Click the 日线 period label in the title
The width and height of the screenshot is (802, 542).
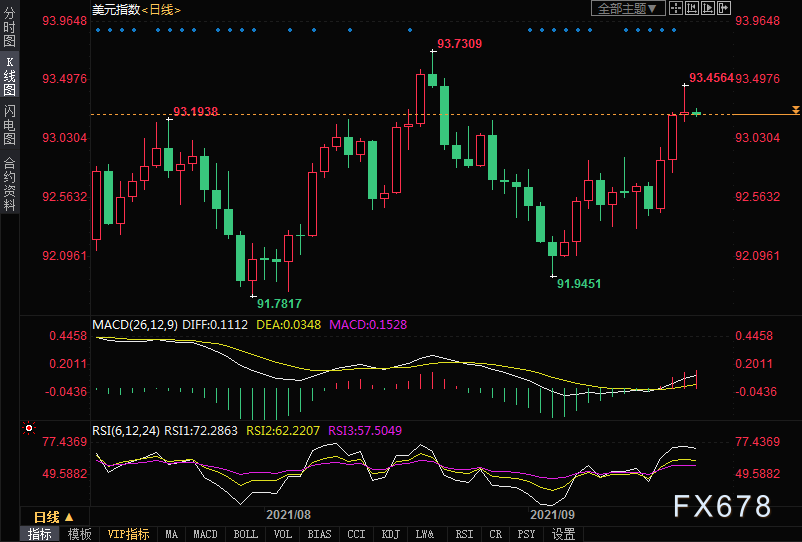[x=161, y=10]
